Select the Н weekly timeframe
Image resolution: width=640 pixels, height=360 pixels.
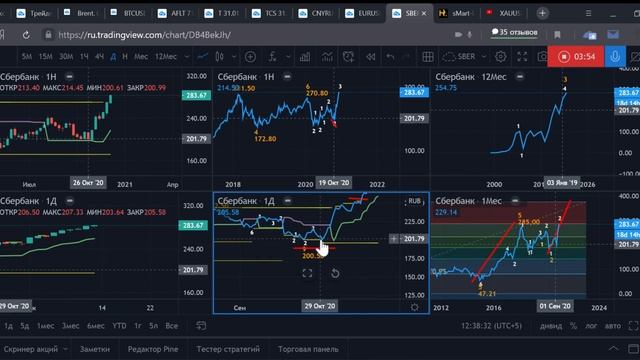(125, 57)
